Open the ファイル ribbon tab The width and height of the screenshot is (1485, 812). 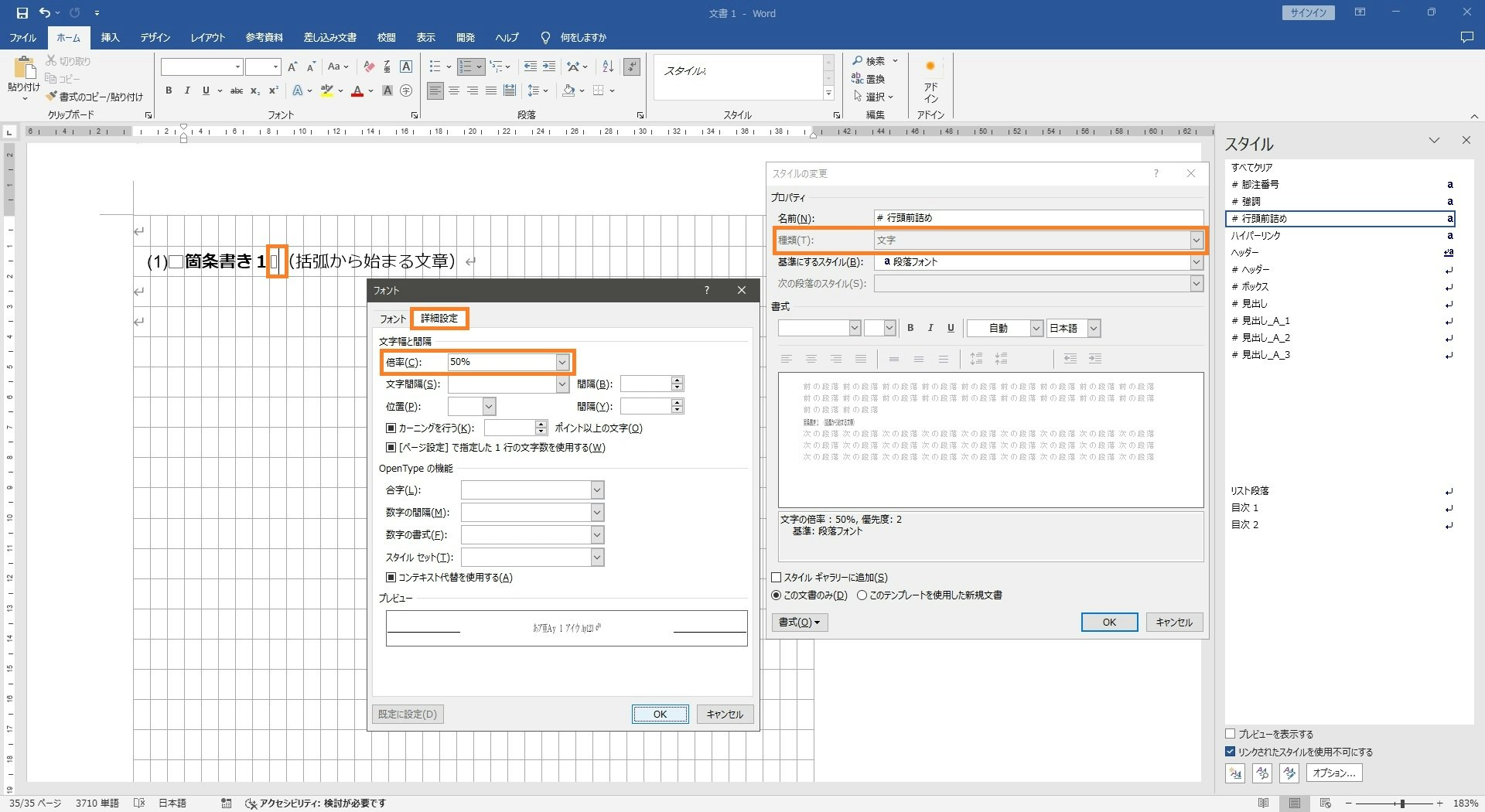click(22, 37)
